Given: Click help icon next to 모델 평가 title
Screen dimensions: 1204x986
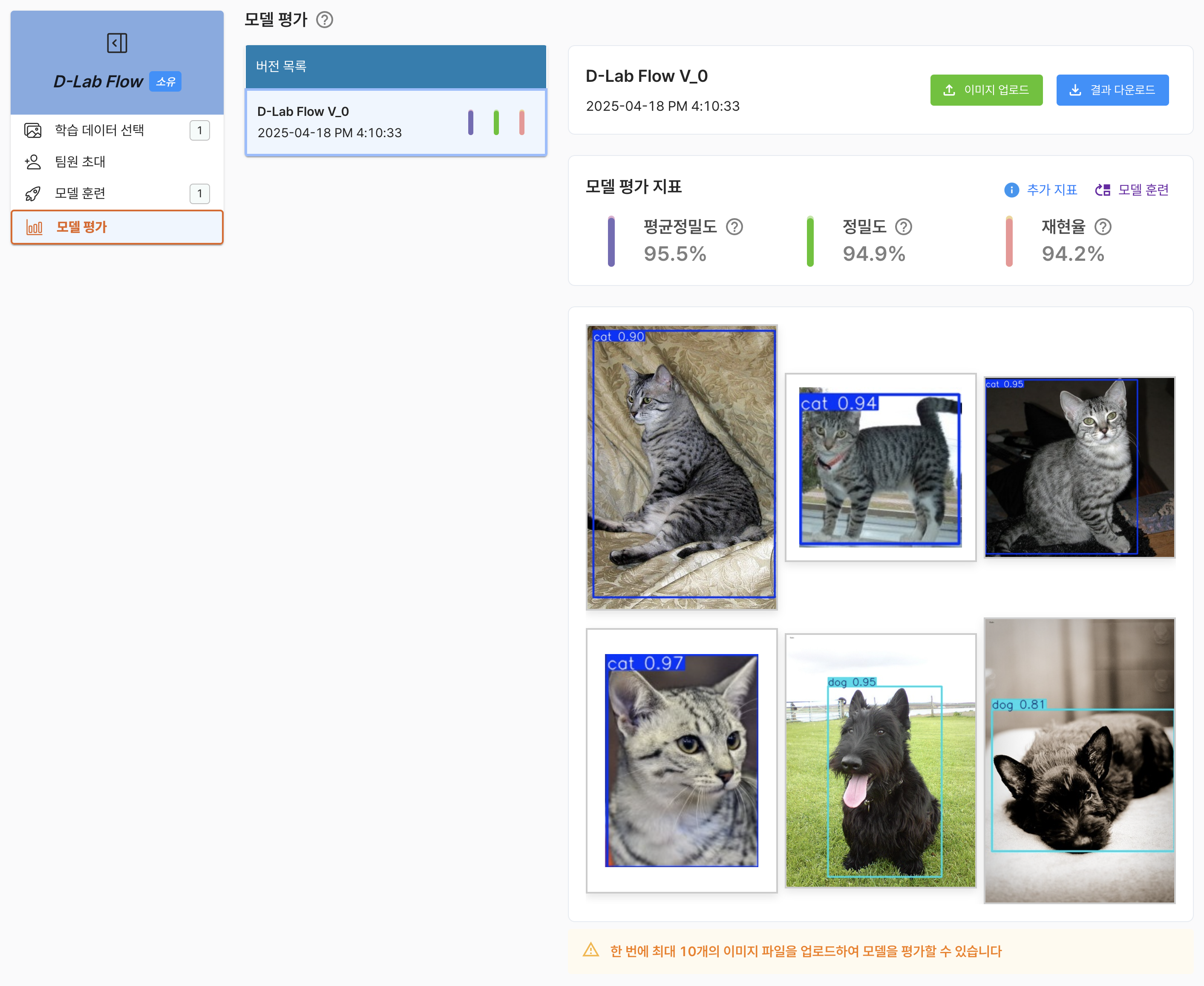Looking at the screenshot, I should click(325, 20).
